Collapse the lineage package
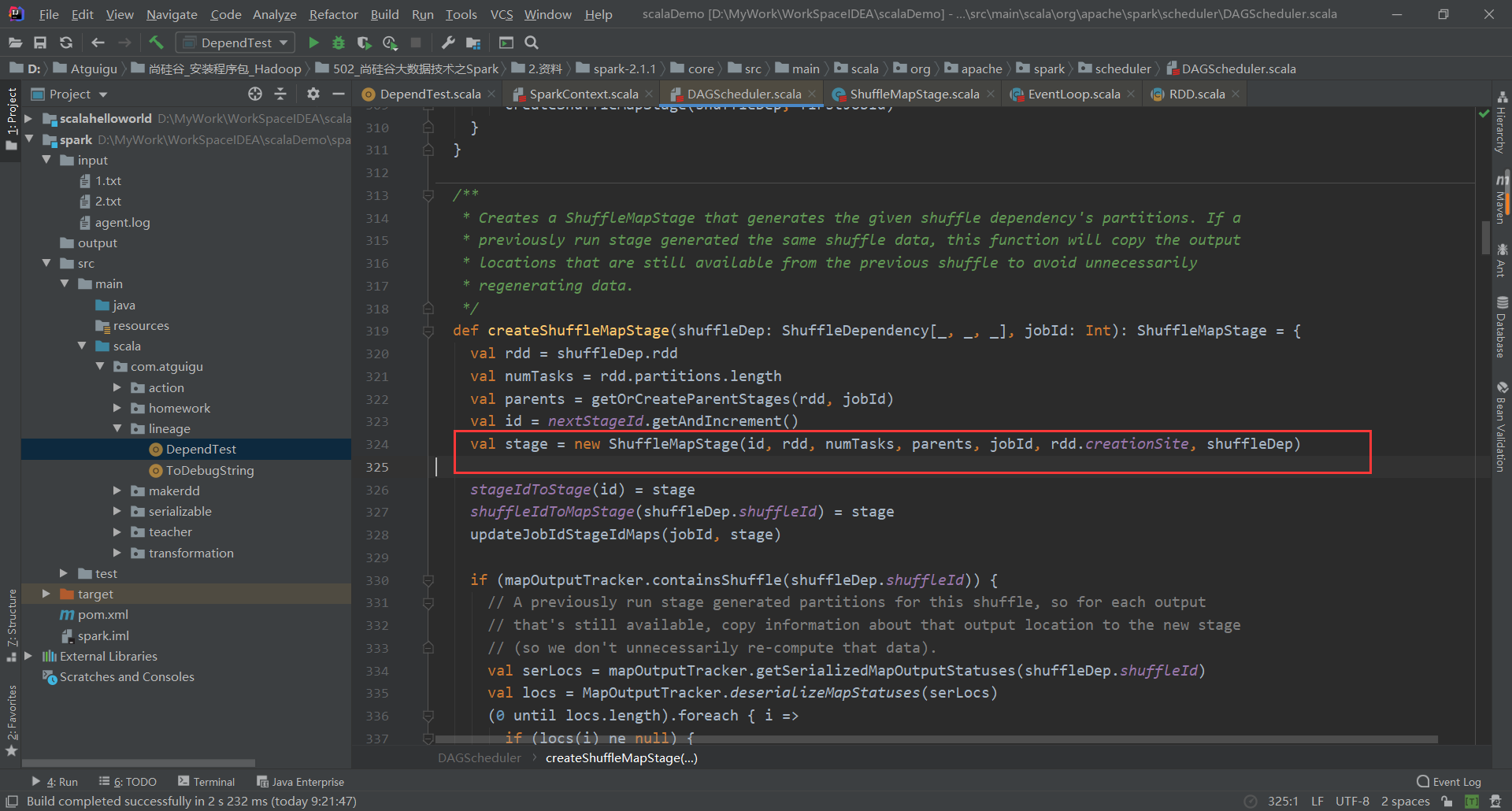 [x=117, y=428]
